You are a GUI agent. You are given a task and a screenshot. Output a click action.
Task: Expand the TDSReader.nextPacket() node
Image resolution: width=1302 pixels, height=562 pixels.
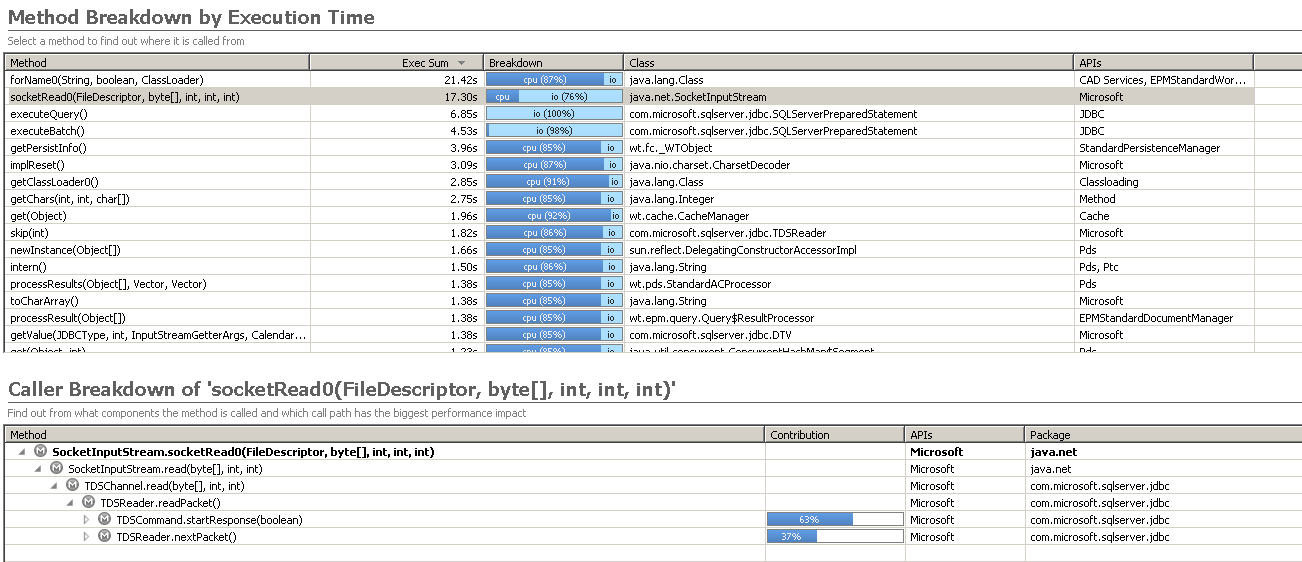[x=86, y=537]
